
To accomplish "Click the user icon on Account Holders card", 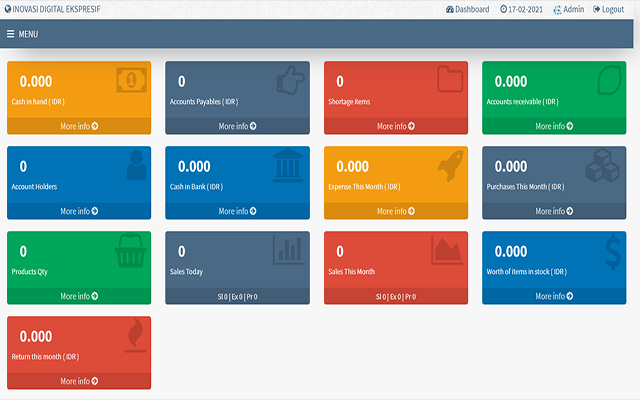I will point(136,165).
